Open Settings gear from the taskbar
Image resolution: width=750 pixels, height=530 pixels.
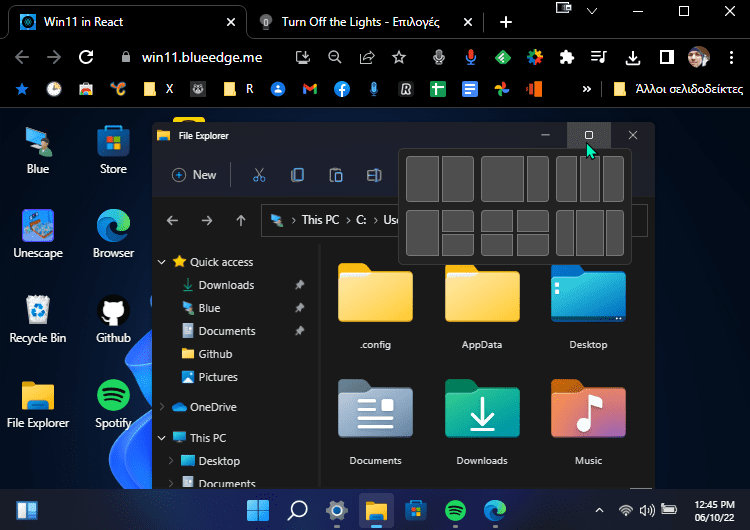click(x=337, y=510)
